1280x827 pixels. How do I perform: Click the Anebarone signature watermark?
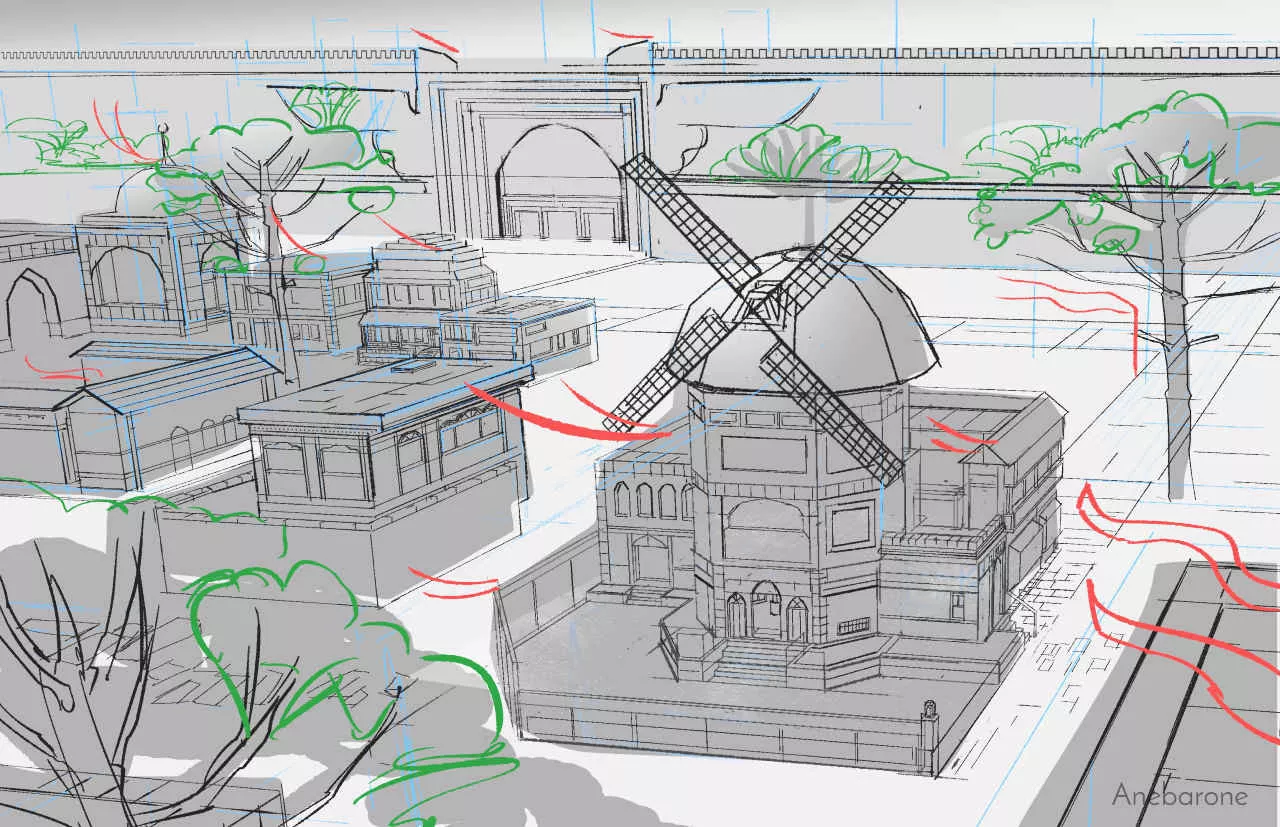[1179, 796]
